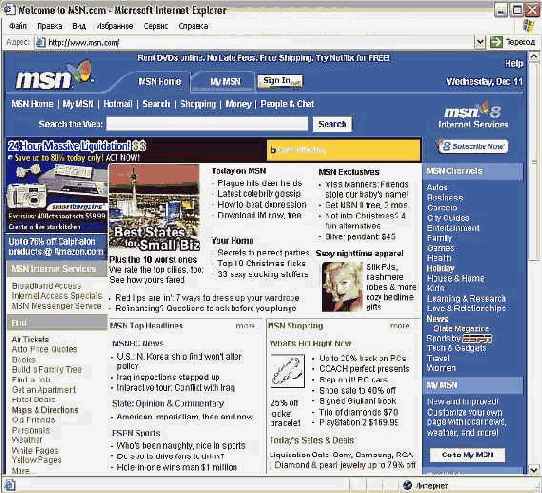Open the Business channel link
This screenshot has width=542, height=493.
pos(445,197)
